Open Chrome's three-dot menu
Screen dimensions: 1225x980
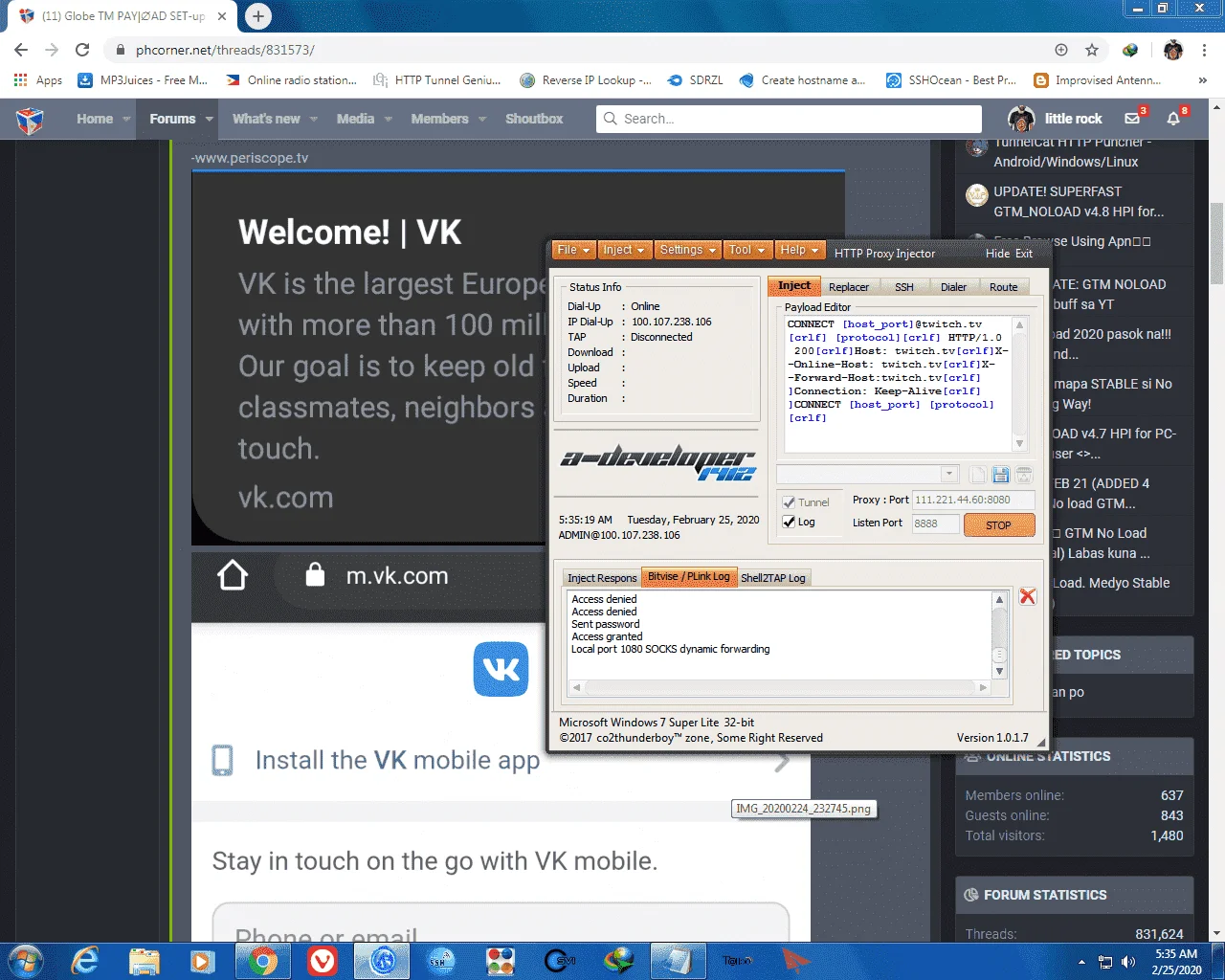pyautogui.click(x=1205, y=50)
